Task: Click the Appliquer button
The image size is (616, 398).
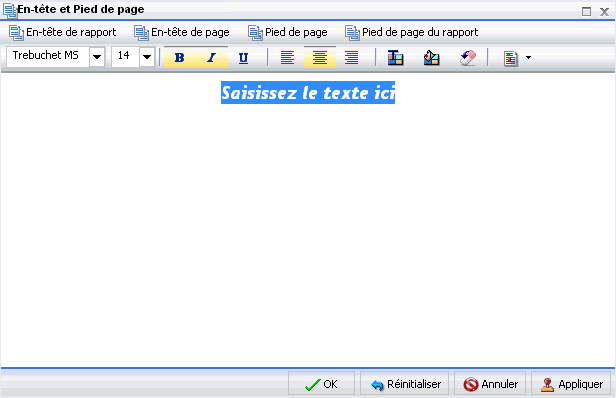Action: tap(571, 383)
